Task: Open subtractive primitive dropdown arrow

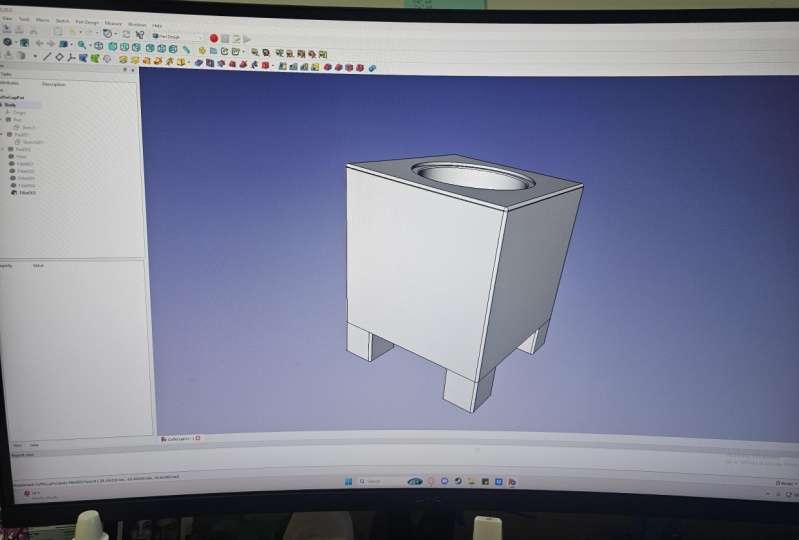Action: point(273,65)
